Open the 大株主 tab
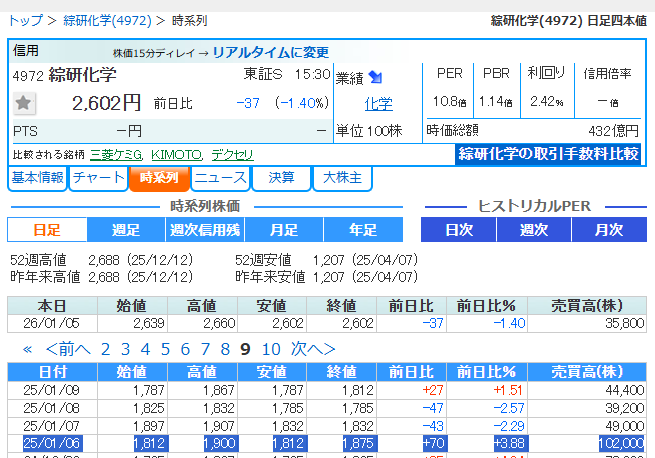Viewport: 655px width, 458px height. click(x=342, y=178)
